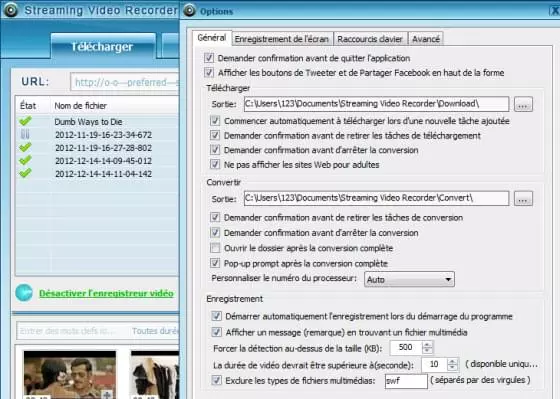Screen dimensions: 560x399
Task: Click the URL input field
Action: (125, 83)
